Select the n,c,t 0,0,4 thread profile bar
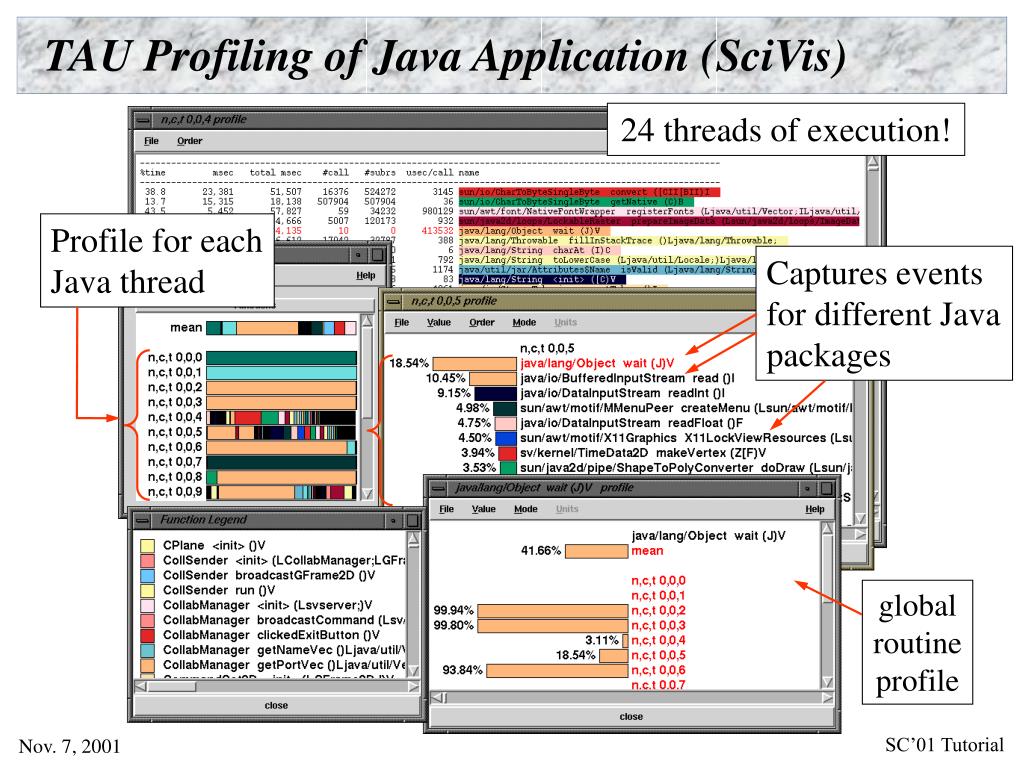This screenshot has height=768, width=1024. 281,417
